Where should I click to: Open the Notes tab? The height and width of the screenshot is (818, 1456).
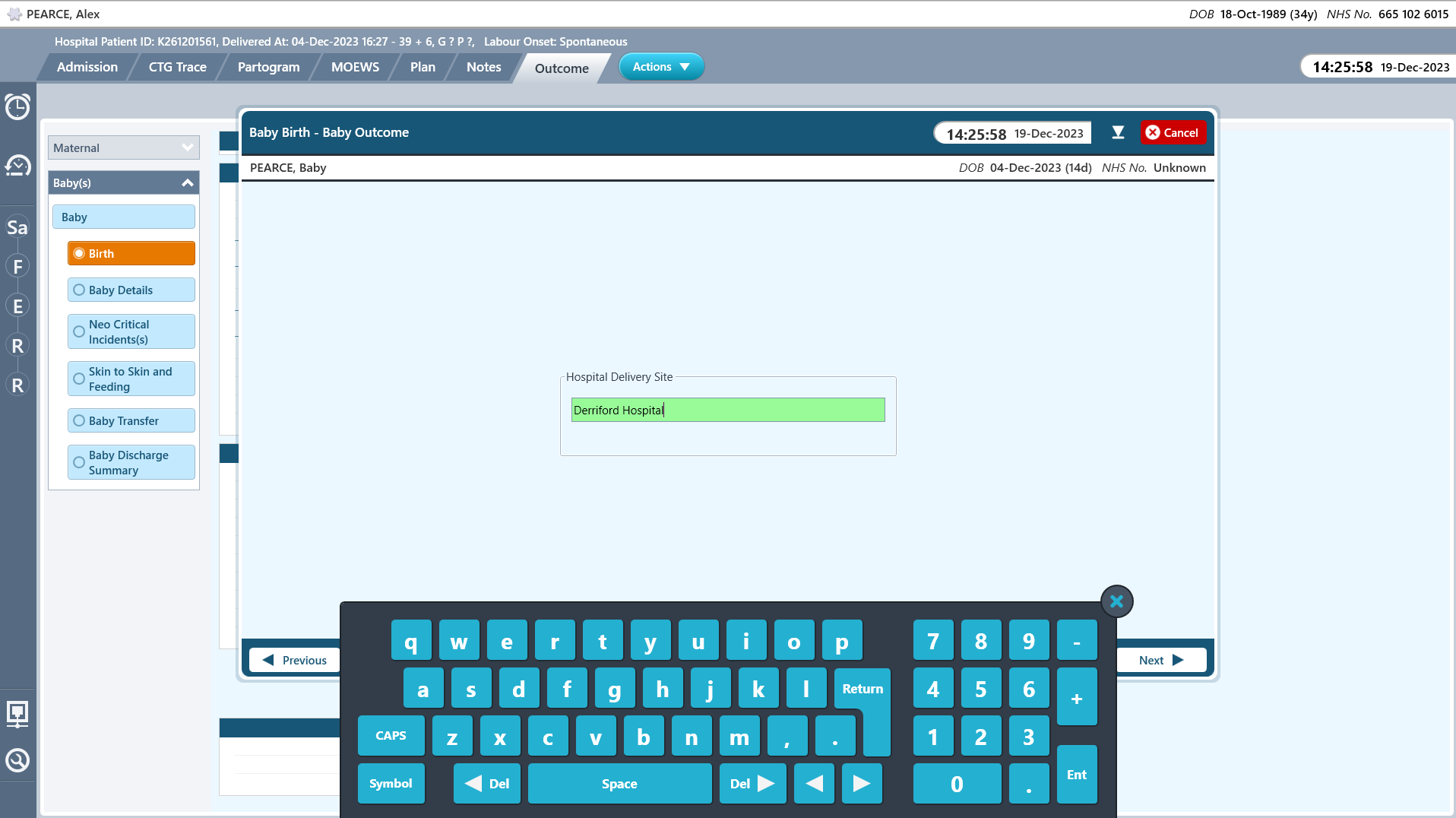click(x=484, y=67)
